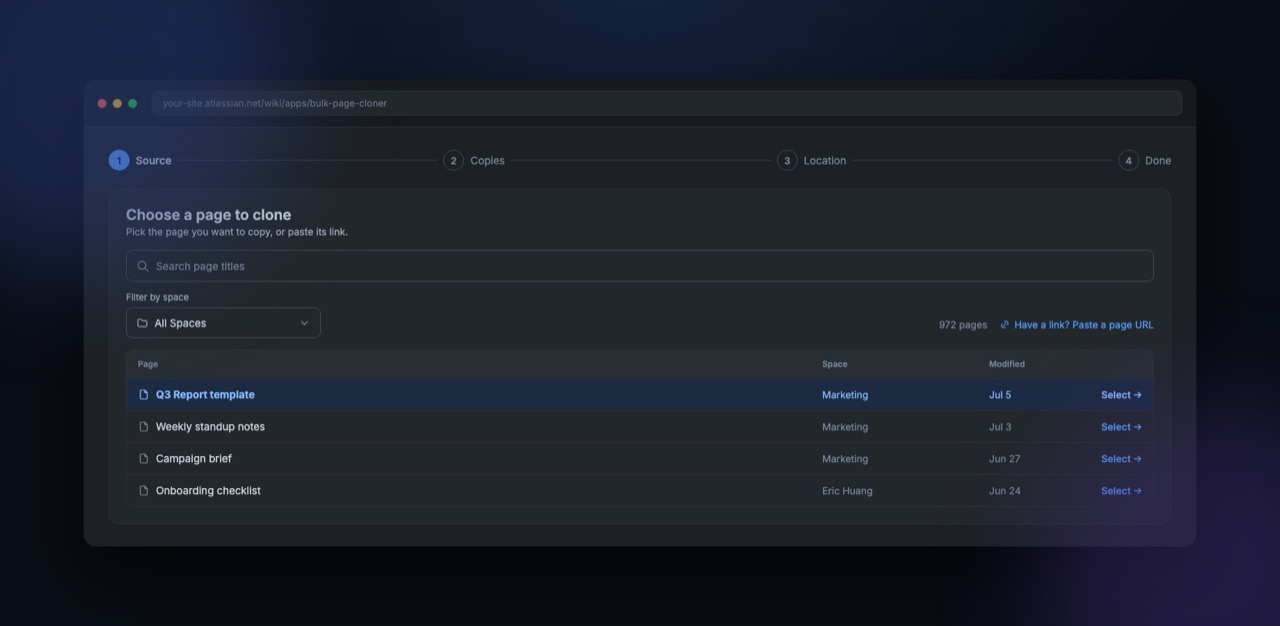This screenshot has height=626, width=1280.
Task: Focus the Search page titles field
Action: point(640,266)
